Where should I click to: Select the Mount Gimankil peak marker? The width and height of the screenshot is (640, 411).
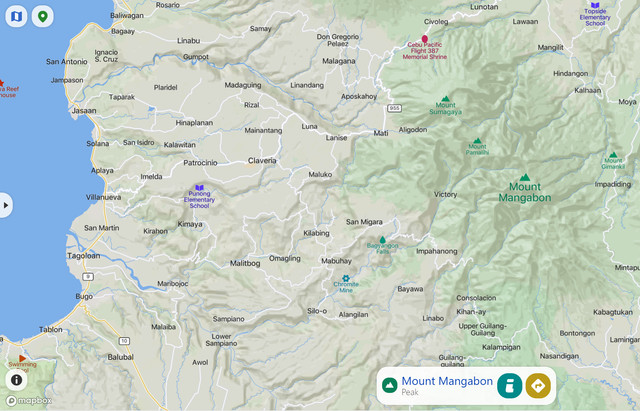(x=613, y=155)
